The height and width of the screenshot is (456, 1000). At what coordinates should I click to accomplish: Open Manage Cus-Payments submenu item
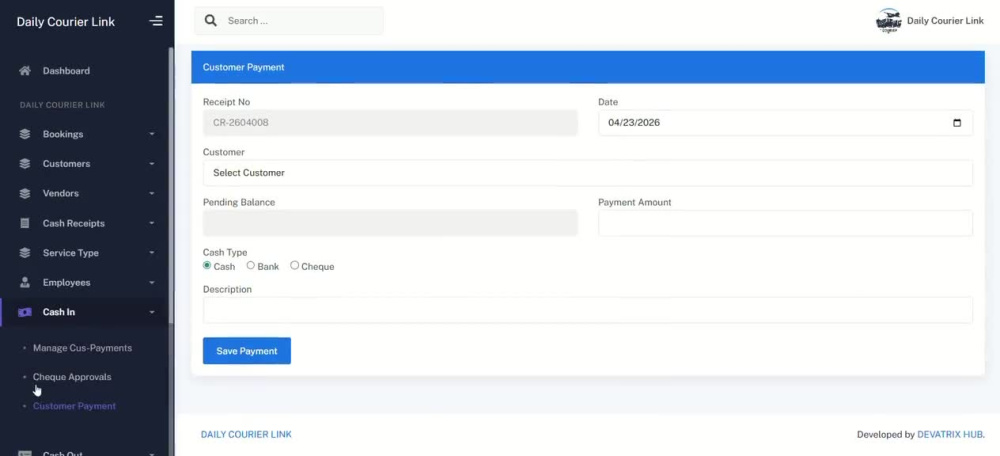click(82, 348)
